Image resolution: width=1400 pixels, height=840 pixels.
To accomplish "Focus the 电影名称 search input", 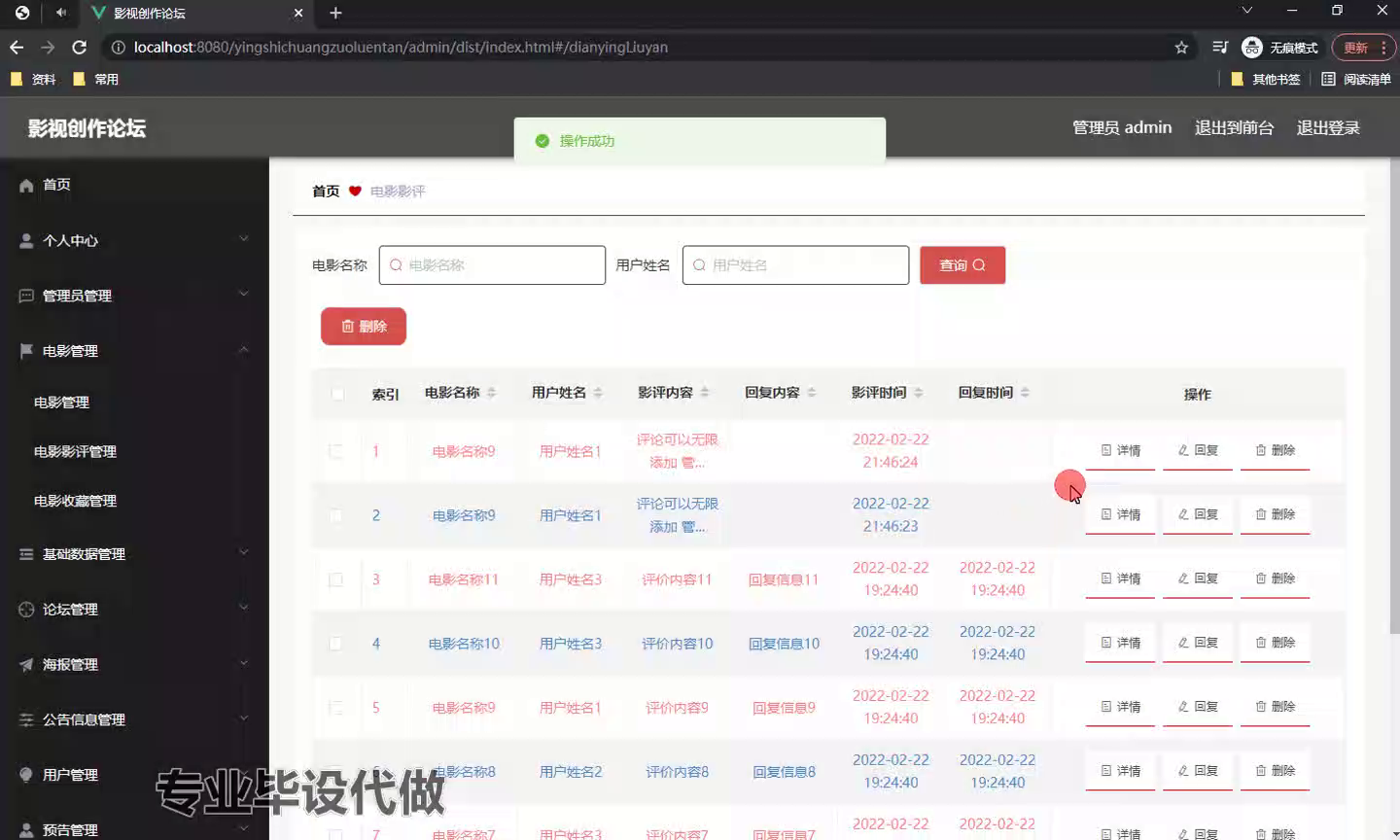I will pos(492,264).
